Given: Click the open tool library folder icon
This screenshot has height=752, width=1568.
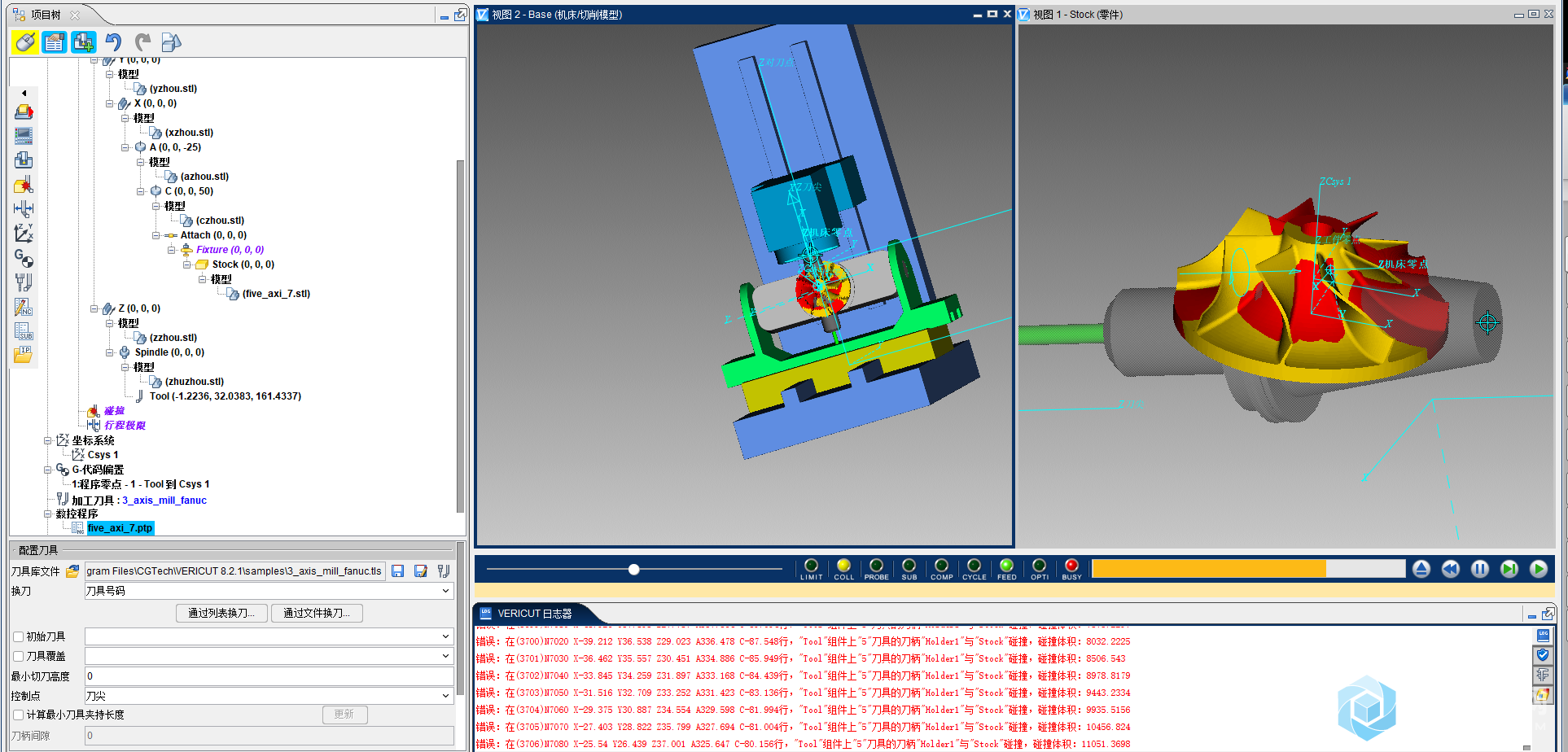Looking at the screenshot, I should (x=72, y=571).
